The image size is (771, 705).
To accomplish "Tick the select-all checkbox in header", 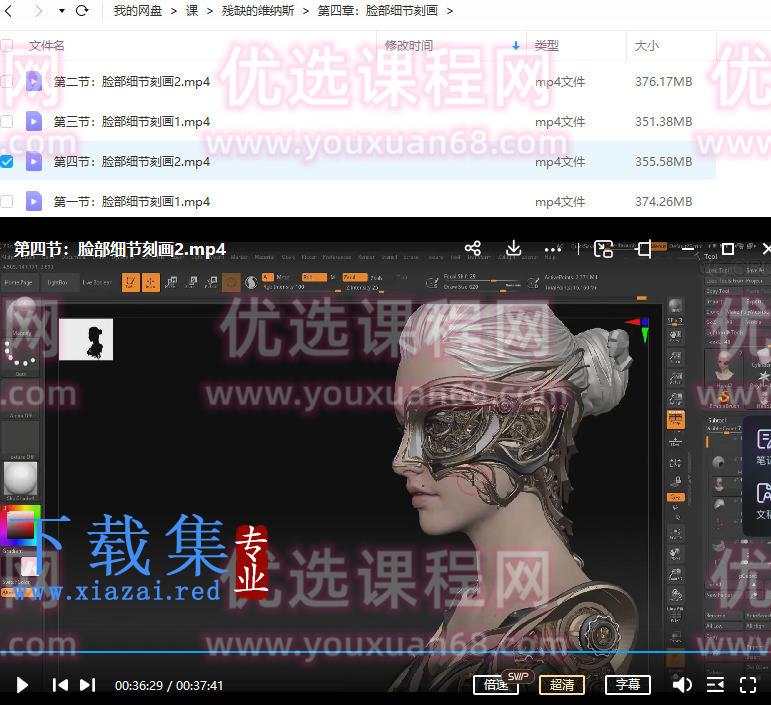I will (6, 46).
